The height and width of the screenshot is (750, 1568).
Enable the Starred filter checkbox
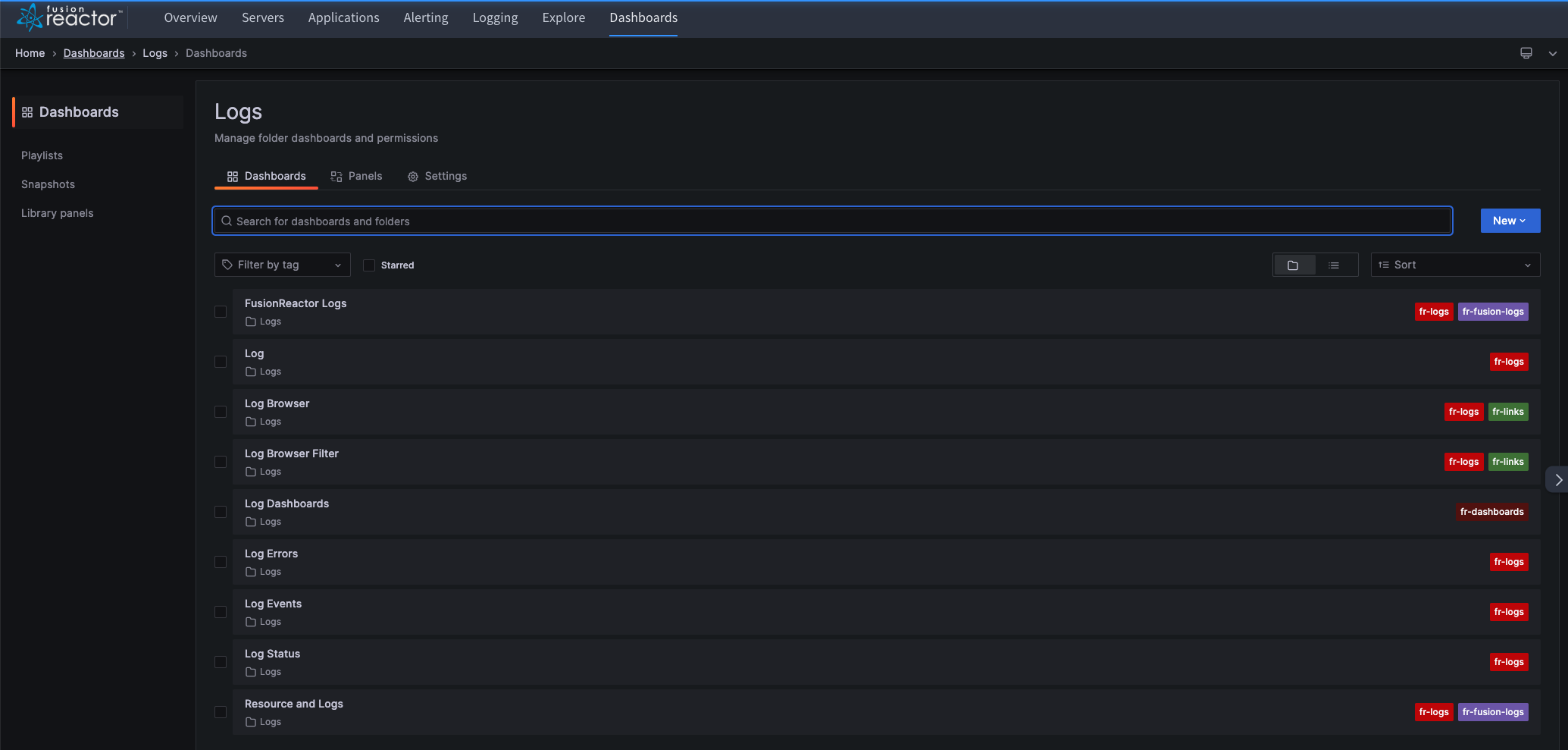[x=369, y=265]
